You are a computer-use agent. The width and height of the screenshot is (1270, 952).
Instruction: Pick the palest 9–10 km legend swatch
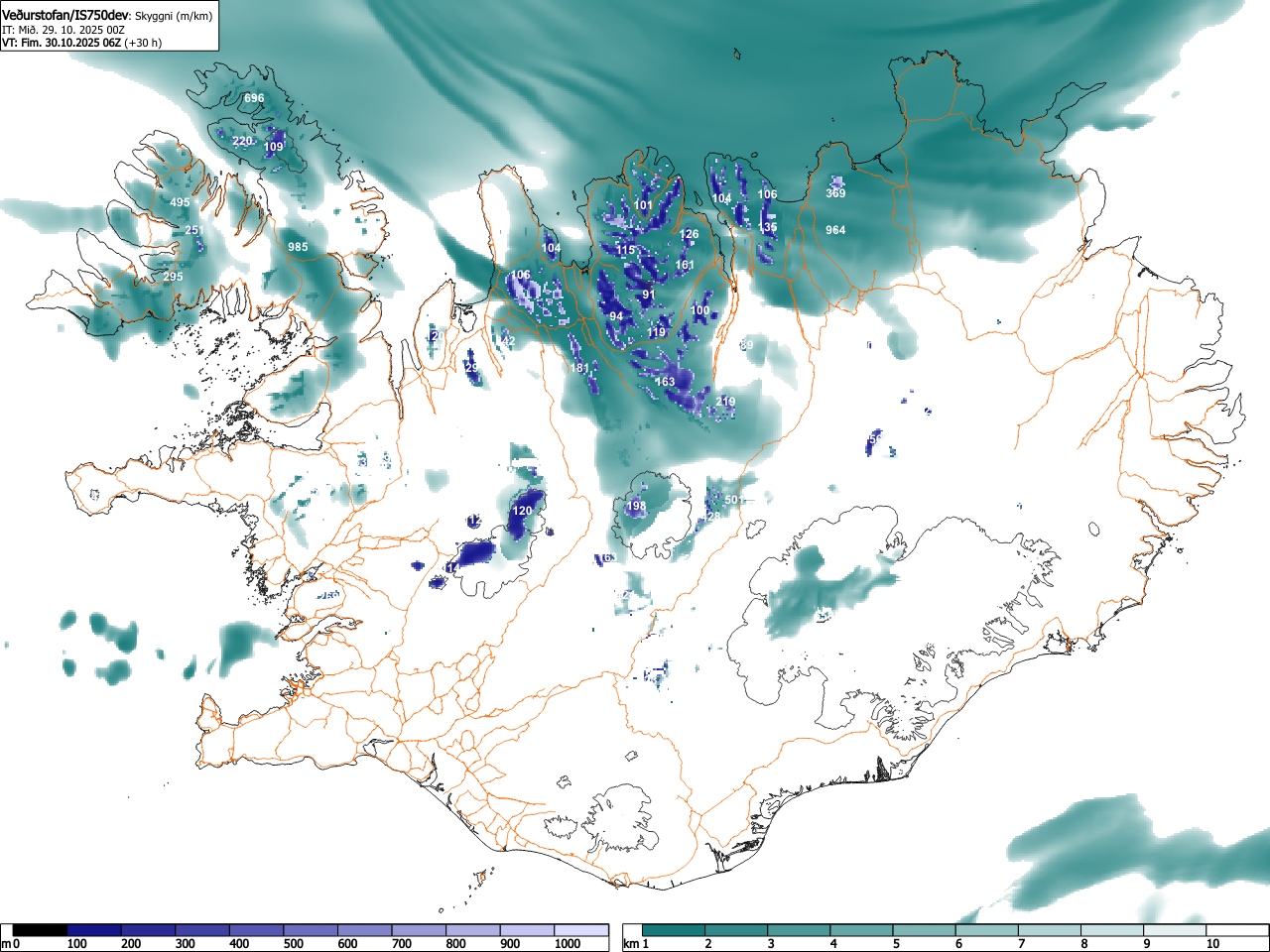pos(1176,930)
